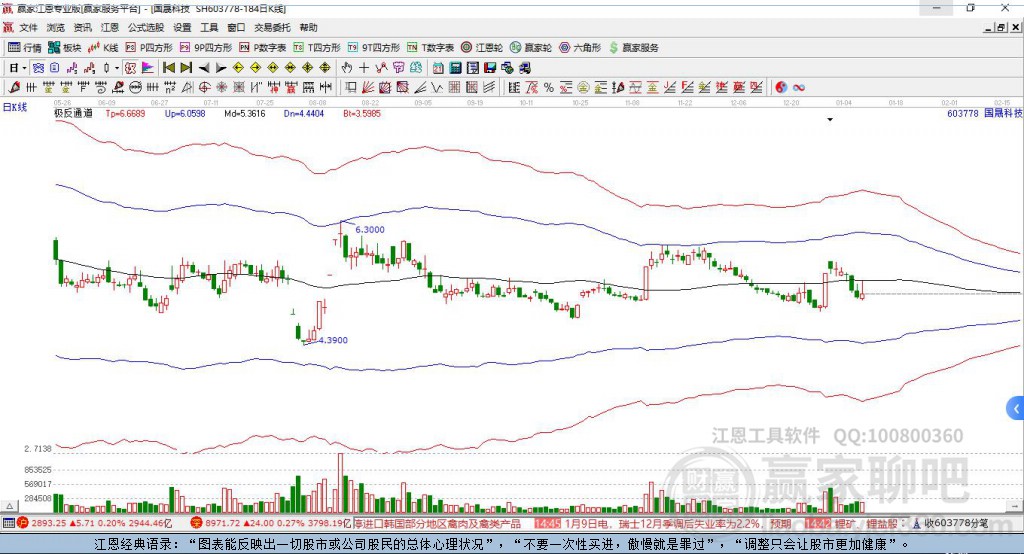Open the P数字表 tool
The width and height of the screenshot is (1024, 554).
tap(263, 48)
